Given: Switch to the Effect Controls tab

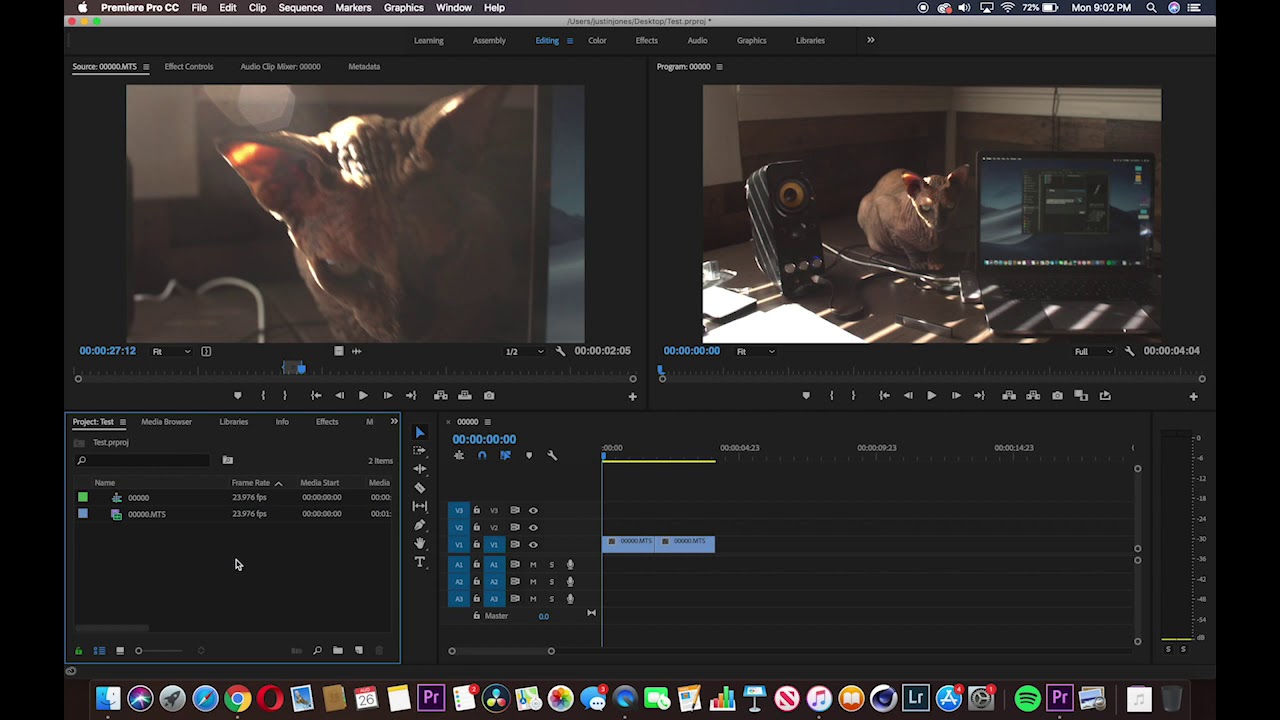Looking at the screenshot, I should click(x=189, y=66).
